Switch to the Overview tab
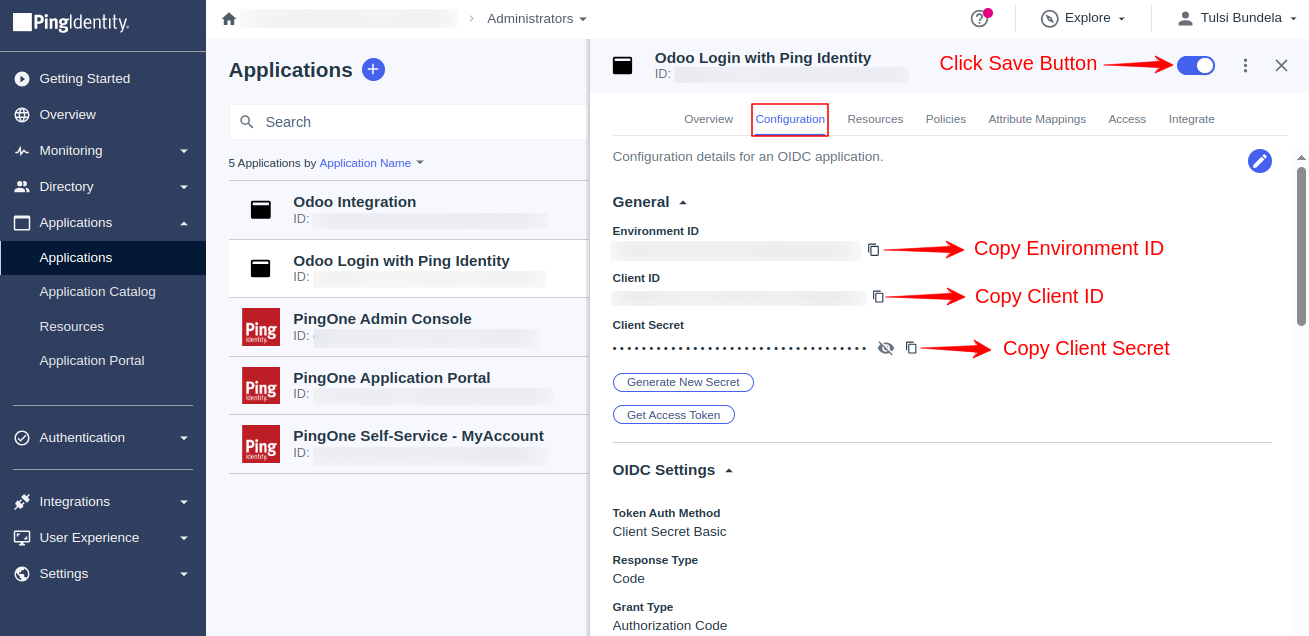This screenshot has height=636, width=1309. pos(708,119)
